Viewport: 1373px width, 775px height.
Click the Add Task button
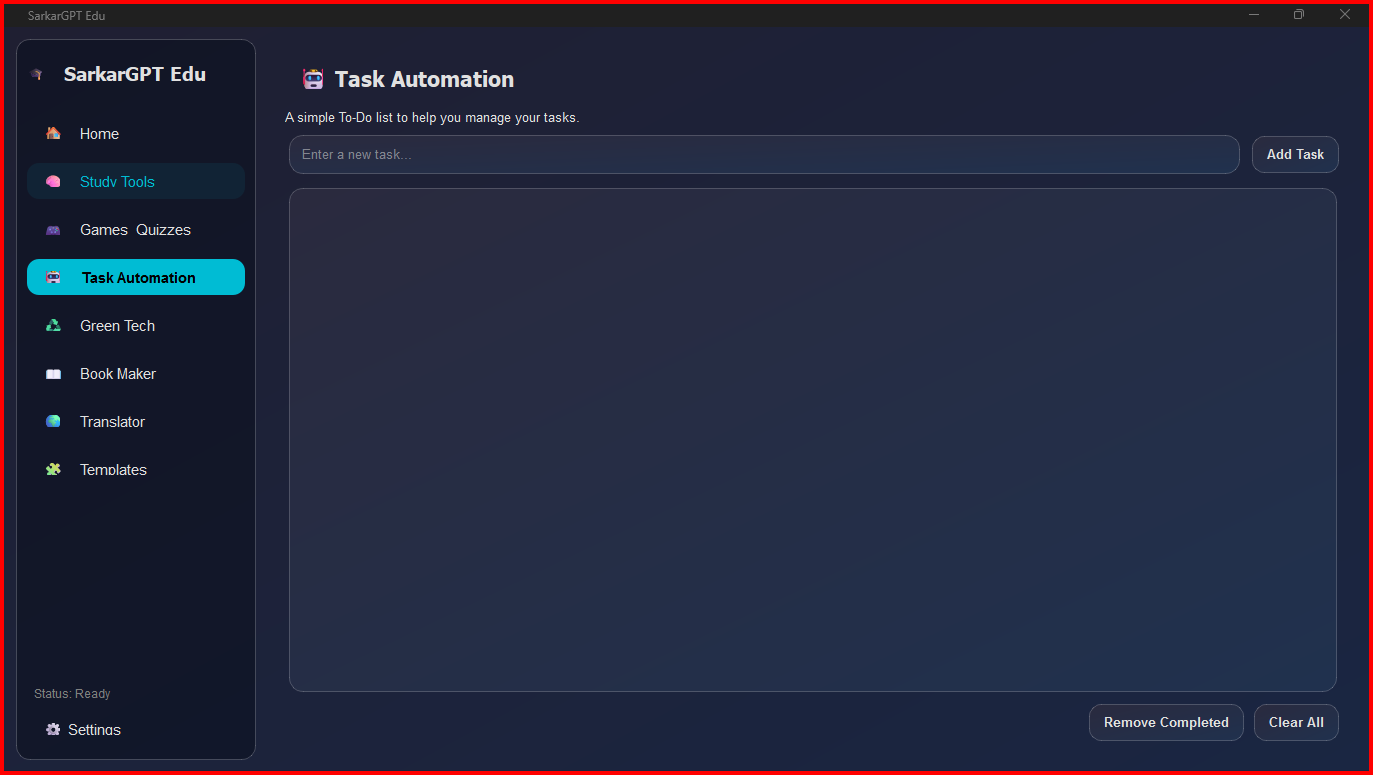(1295, 154)
